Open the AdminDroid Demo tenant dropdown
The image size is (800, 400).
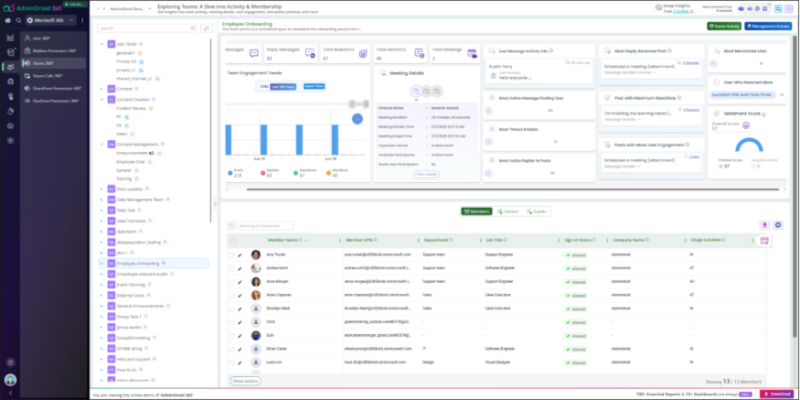(130, 9)
